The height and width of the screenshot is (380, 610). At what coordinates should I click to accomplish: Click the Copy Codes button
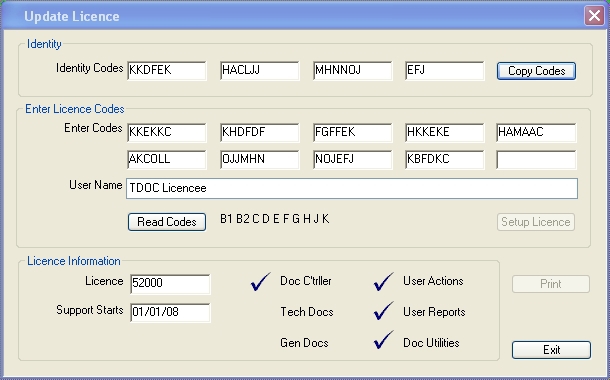(x=536, y=71)
